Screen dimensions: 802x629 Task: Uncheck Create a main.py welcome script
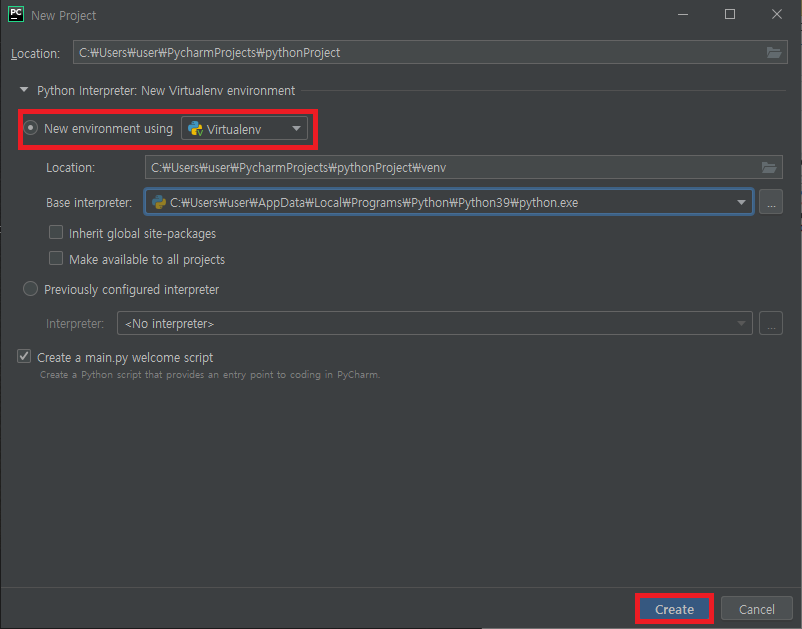24,356
